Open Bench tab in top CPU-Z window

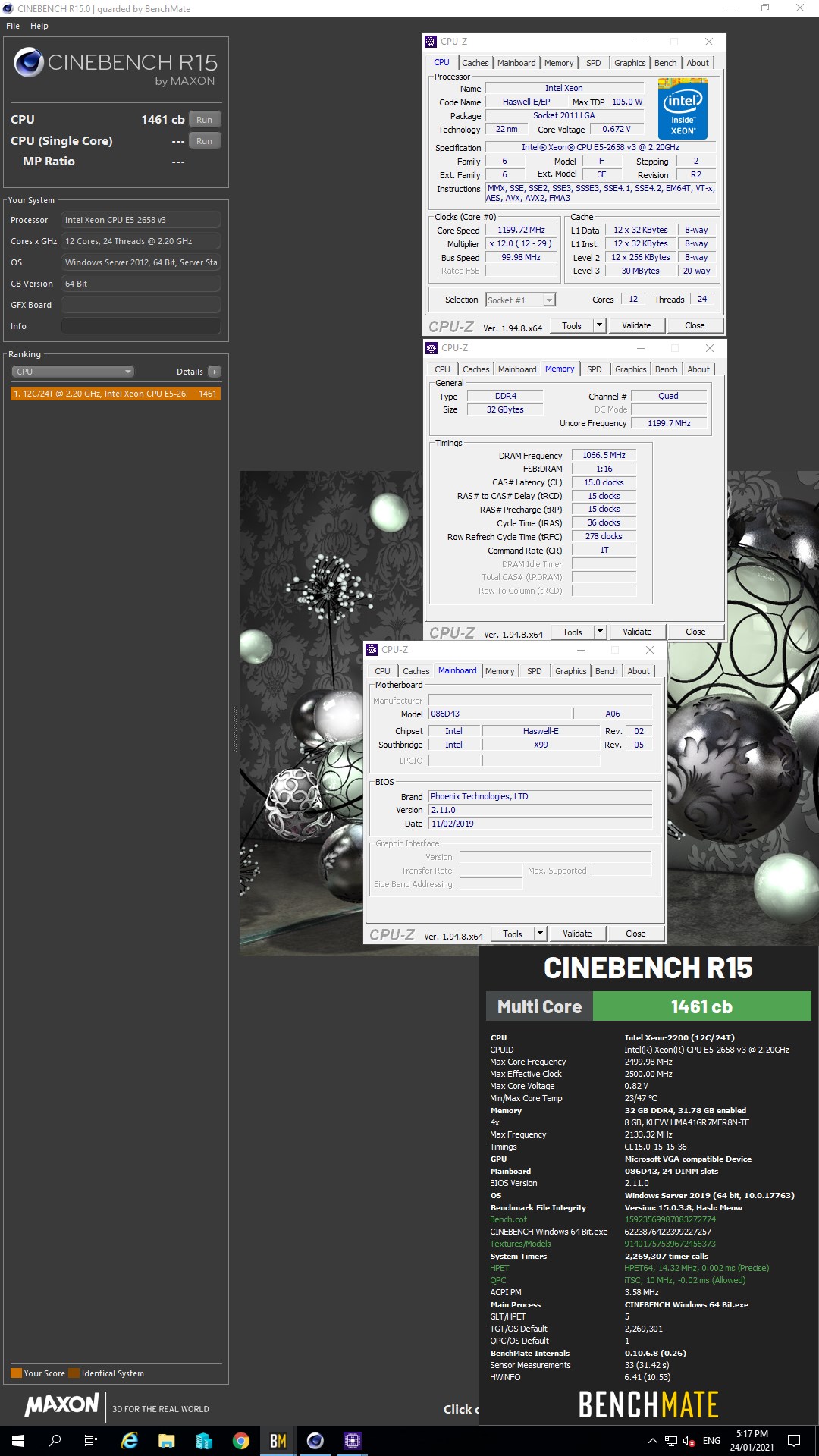click(666, 63)
